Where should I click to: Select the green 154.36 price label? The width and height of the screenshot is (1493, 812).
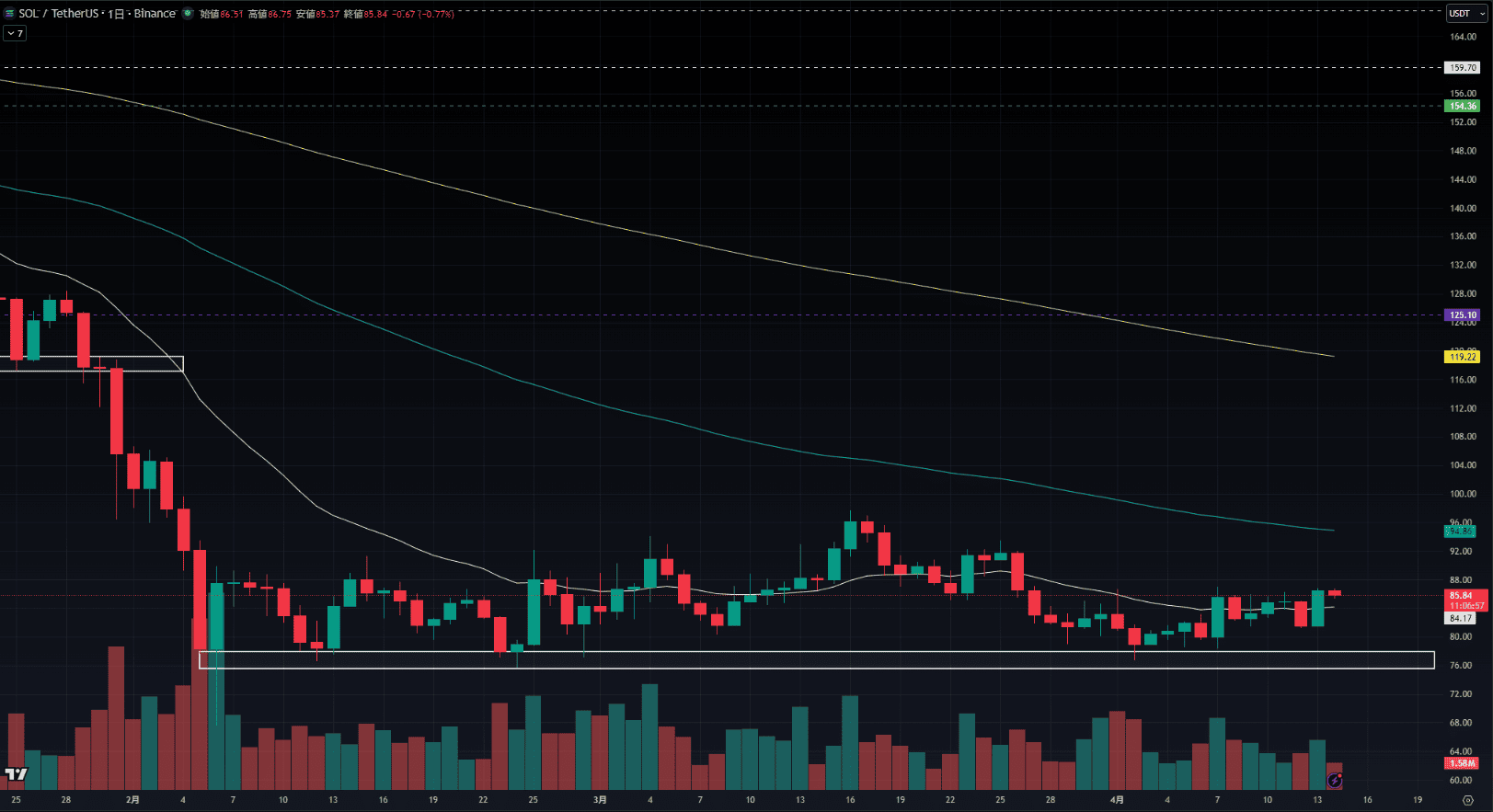pos(1463,106)
